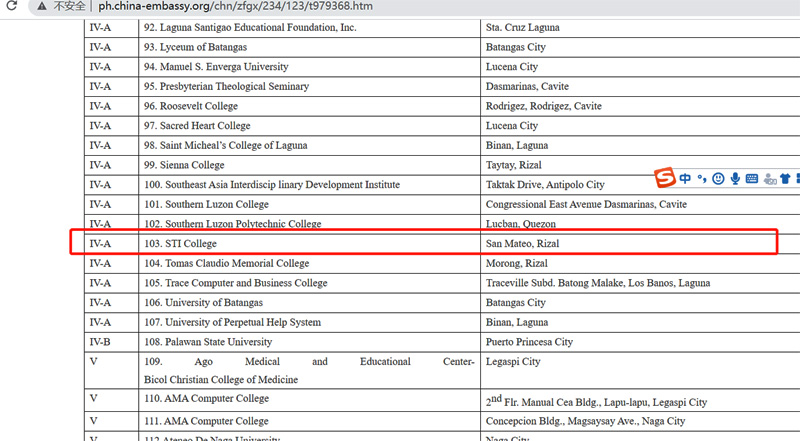Click 'Taktak Drive, Antipolo City' location cell
This screenshot has width=800, height=441.
click(x=545, y=185)
